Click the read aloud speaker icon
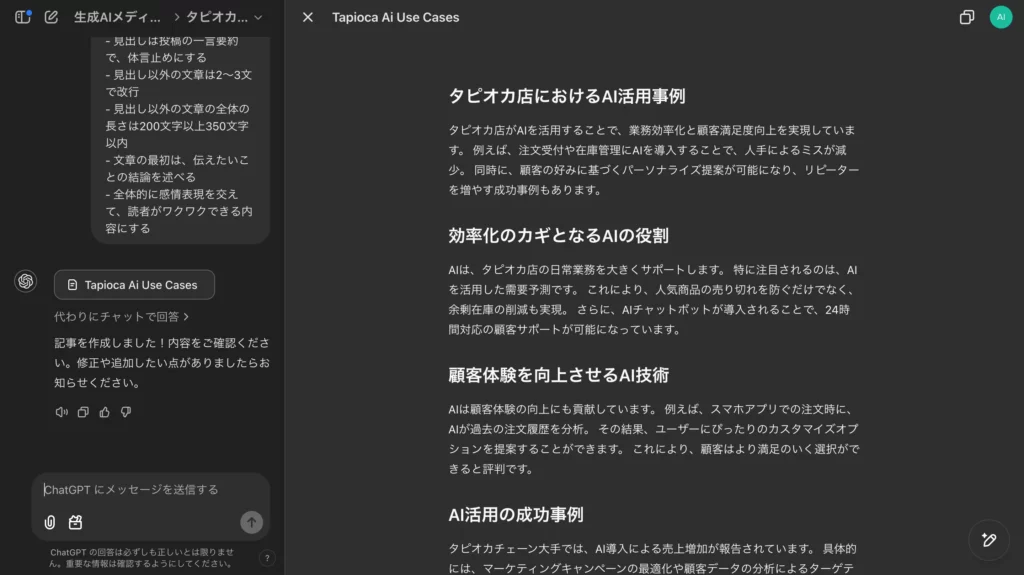 [x=62, y=412]
